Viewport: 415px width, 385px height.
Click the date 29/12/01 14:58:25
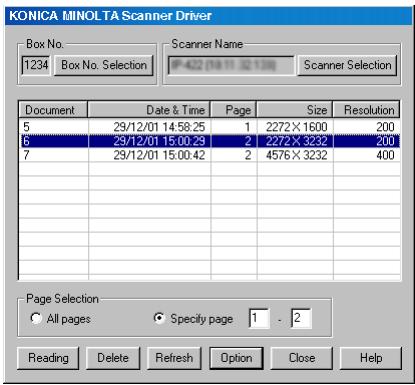click(159, 127)
